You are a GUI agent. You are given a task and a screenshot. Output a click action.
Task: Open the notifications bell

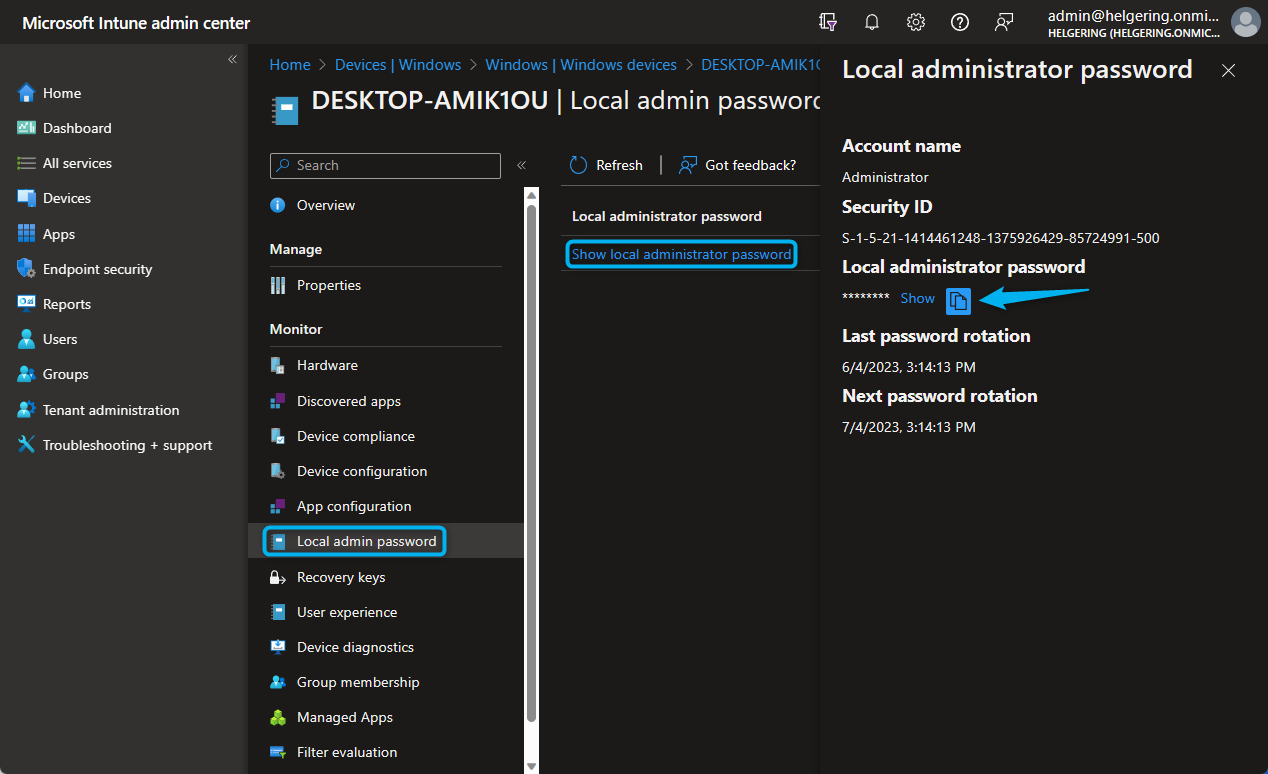coord(872,22)
